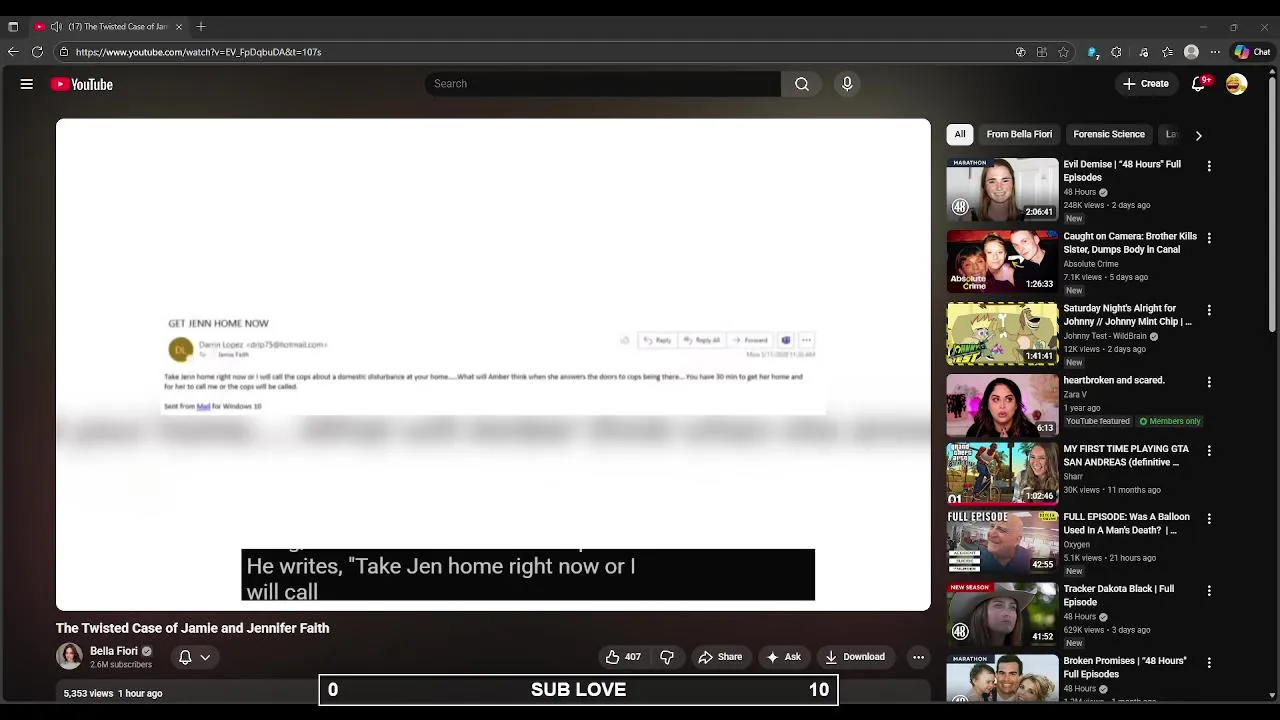Screen dimensions: 1280x720
Task: Open options for GTA San Andreas video
Action: point(1209,451)
